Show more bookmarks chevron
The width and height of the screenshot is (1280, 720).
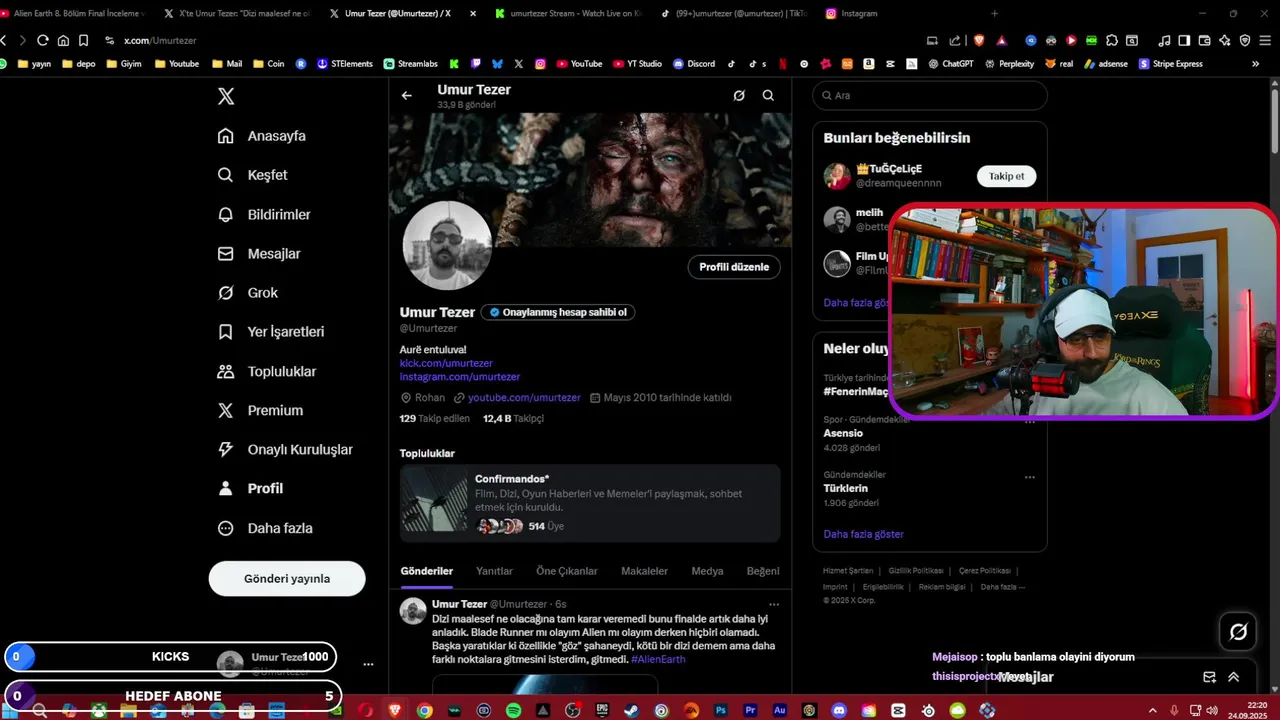(1255, 64)
